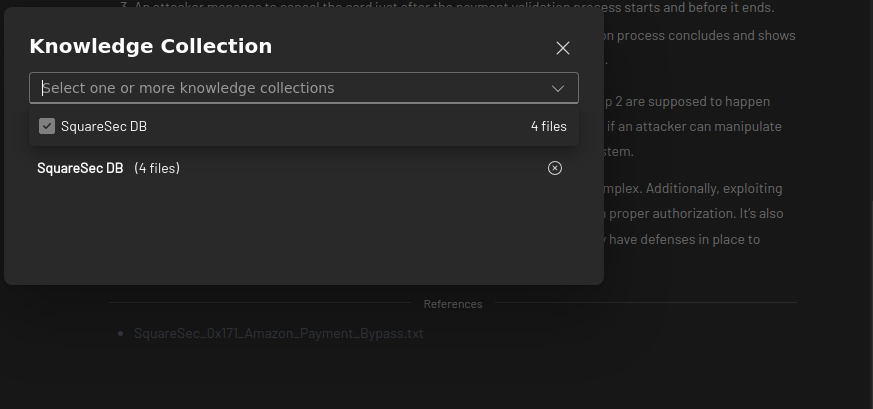
Task: Click the bullet before the reference file
Action: [x=120, y=333]
